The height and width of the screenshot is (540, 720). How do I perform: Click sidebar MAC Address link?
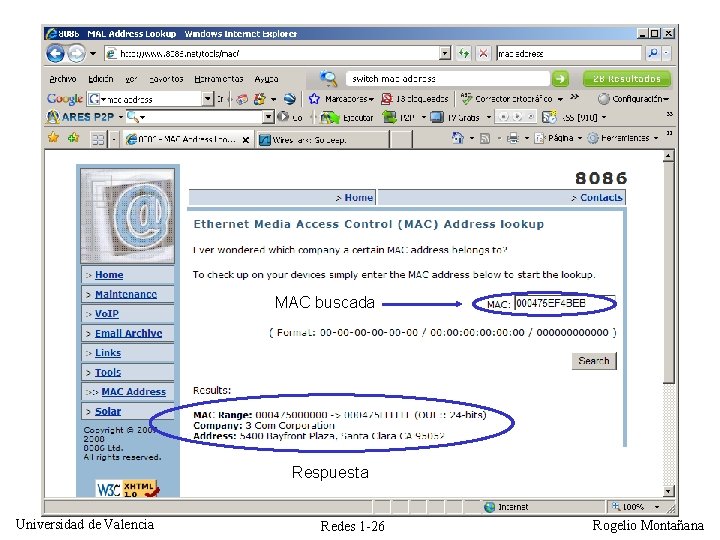pyautogui.click(x=134, y=392)
